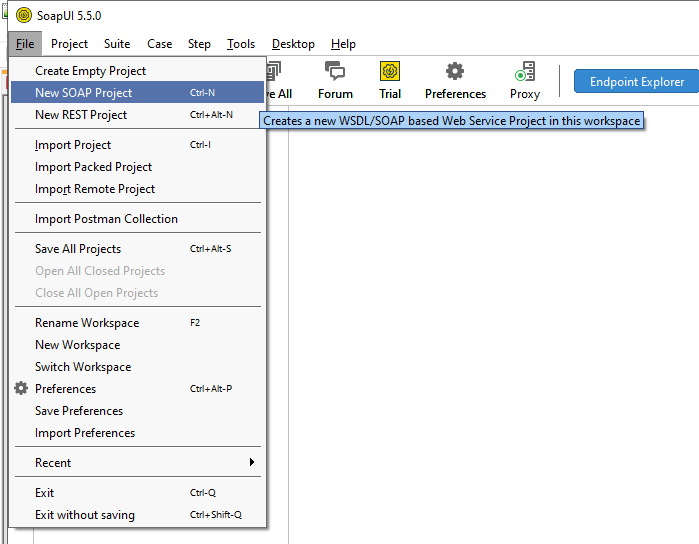
Task: Open the Tools menu
Action: coord(241,44)
